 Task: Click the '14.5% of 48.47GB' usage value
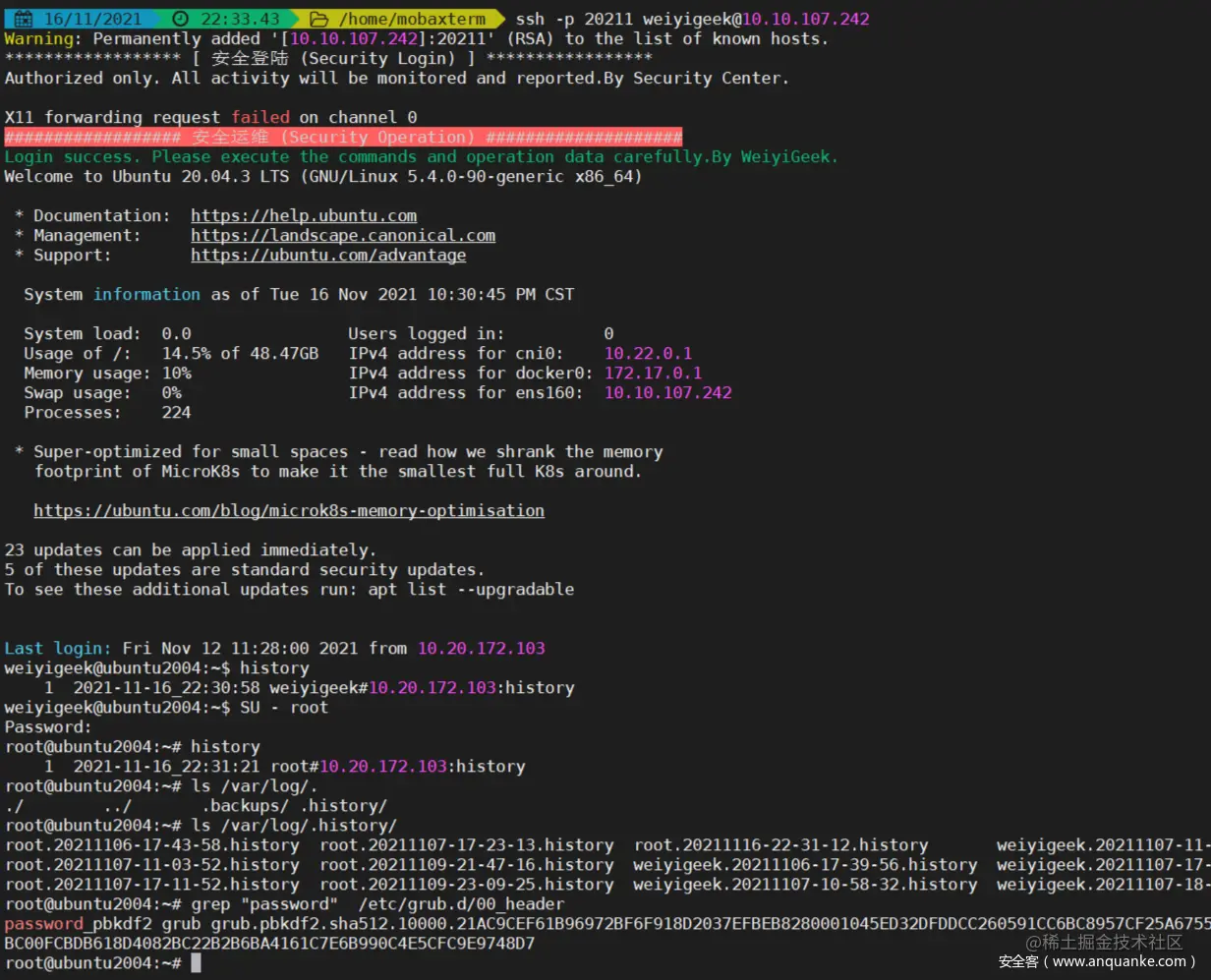(x=240, y=353)
